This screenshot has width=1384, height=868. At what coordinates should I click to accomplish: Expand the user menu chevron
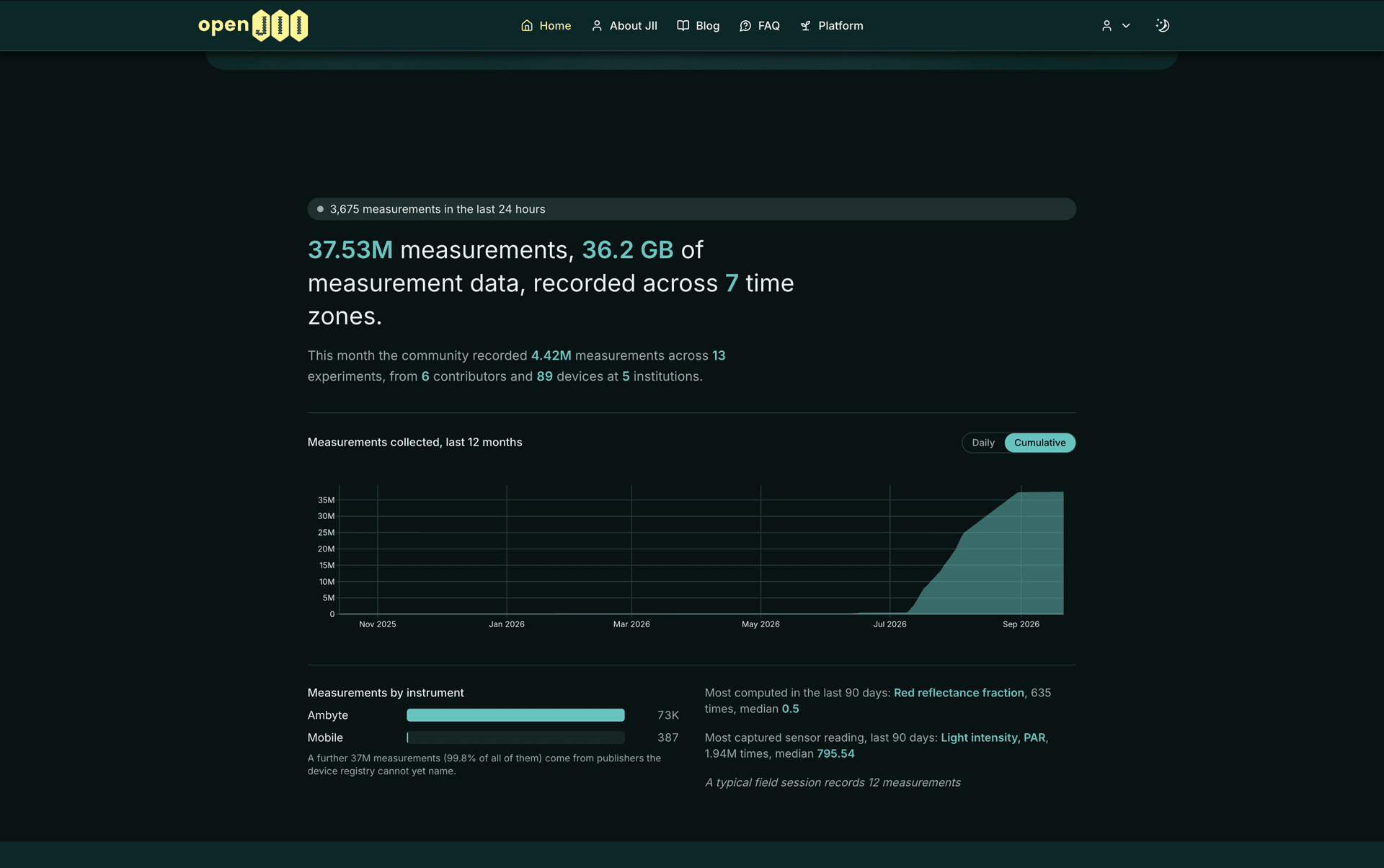click(x=1126, y=26)
